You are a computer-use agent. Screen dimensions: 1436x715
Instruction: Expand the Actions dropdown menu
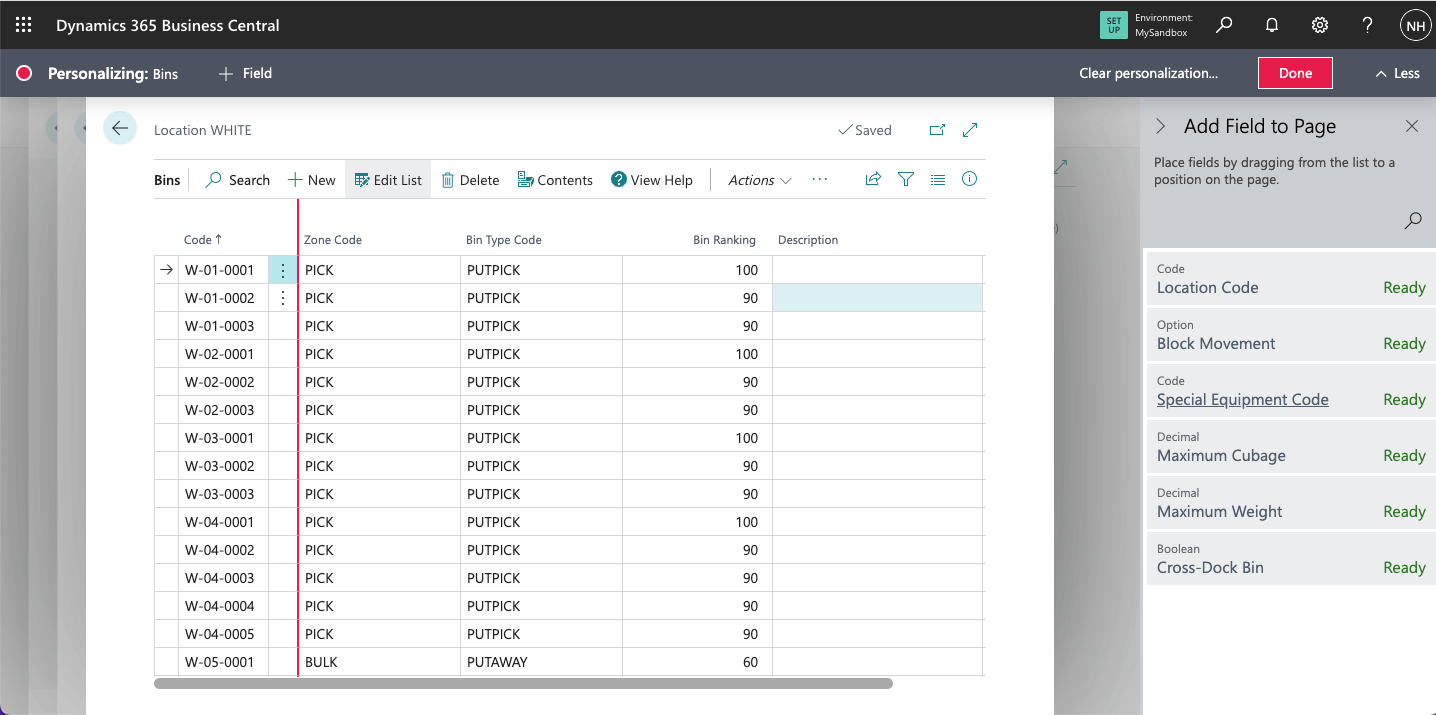759,180
